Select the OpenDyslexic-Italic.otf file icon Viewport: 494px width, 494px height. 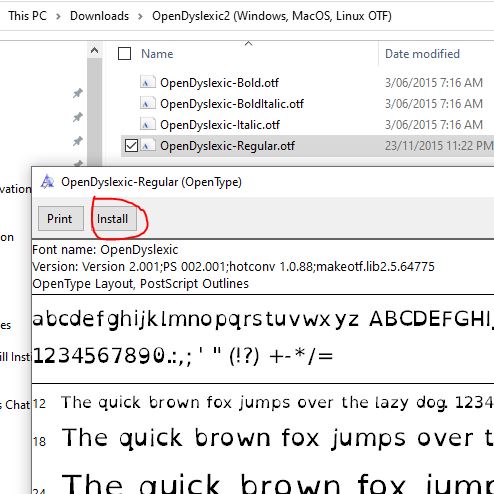tap(147, 125)
